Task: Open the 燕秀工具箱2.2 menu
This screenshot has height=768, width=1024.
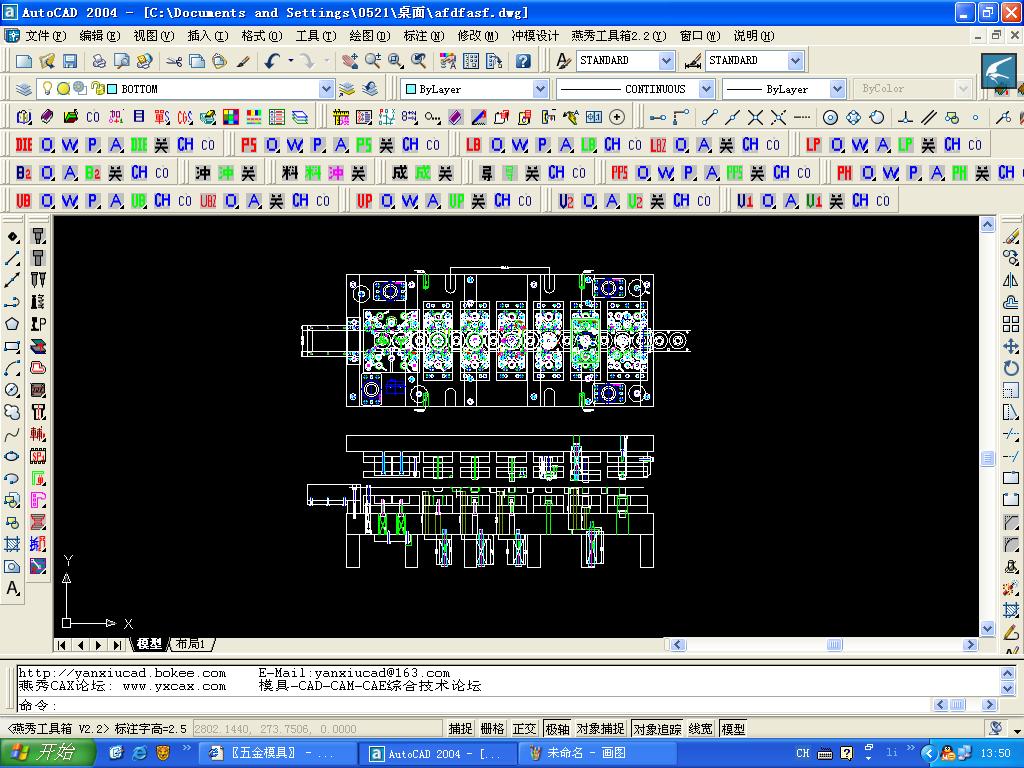Action: pyautogui.click(x=618, y=36)
